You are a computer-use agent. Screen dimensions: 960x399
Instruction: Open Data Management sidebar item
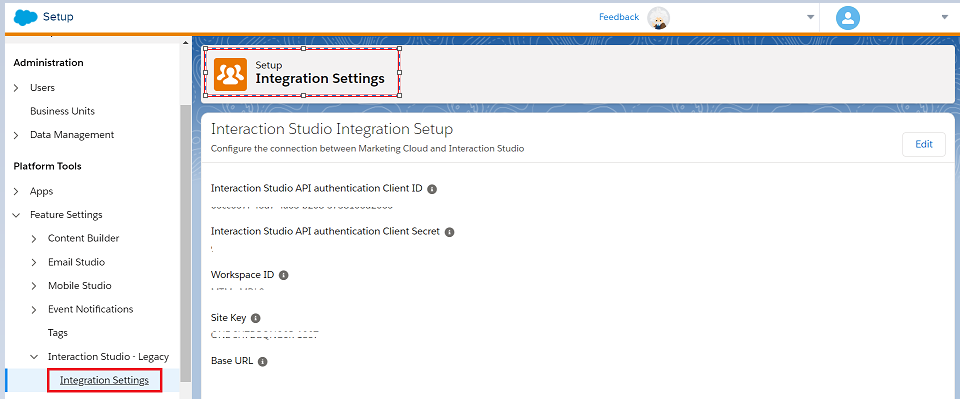(72, 135)
